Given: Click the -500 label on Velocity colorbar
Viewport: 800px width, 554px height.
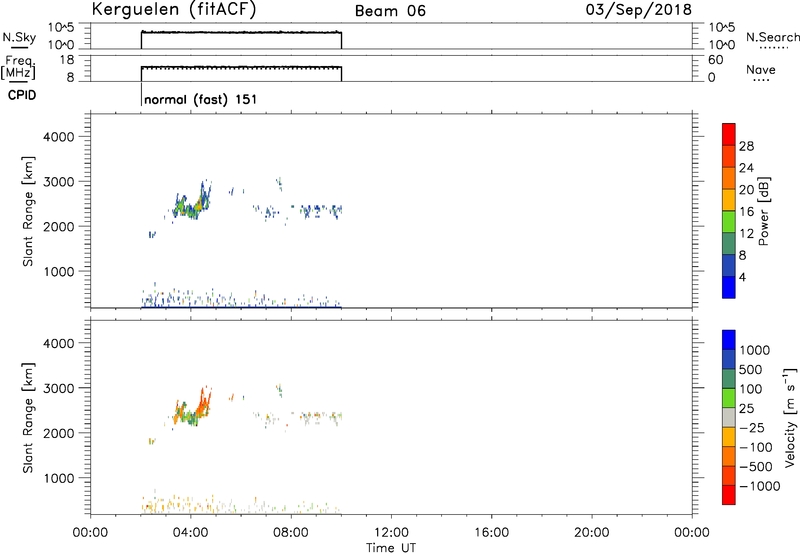Looking at the screenshot, I should (x=756, y=466).
